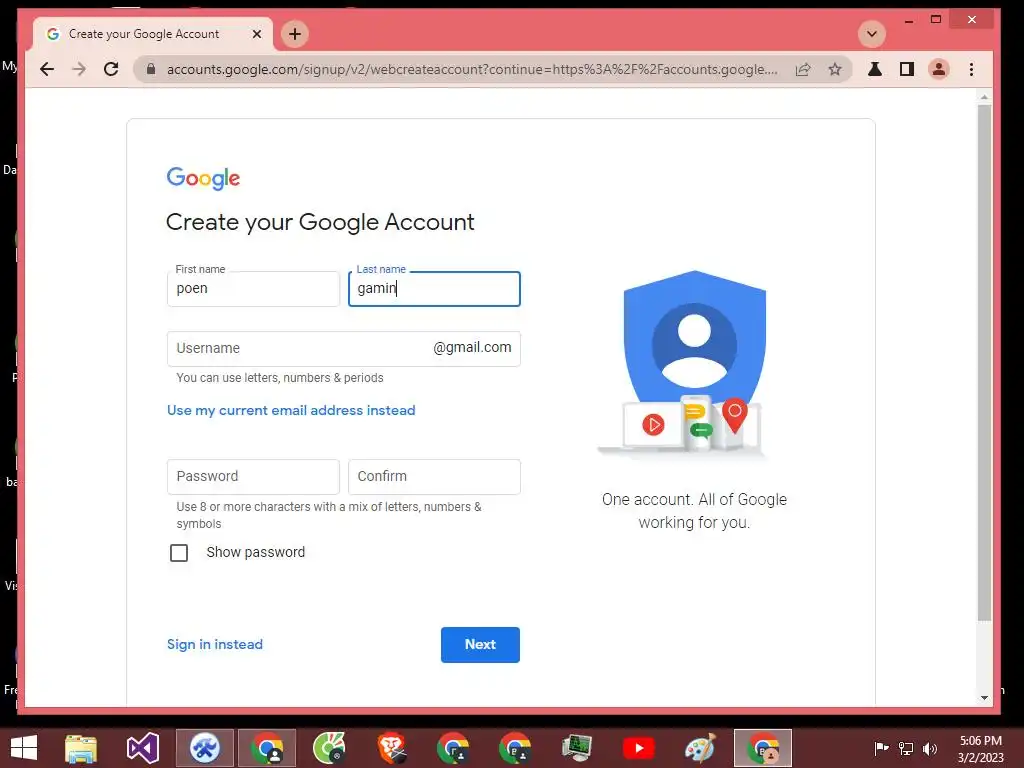
Task: Click the Action Center flag tray icon
Action: [882, 748]
